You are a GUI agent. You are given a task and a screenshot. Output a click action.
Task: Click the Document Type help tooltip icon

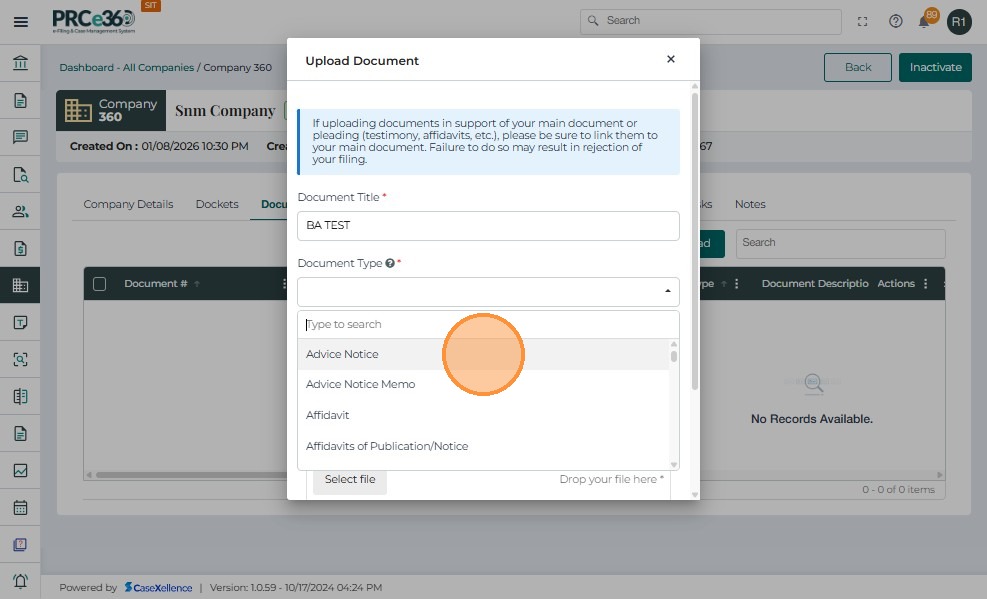coord(390,263)
